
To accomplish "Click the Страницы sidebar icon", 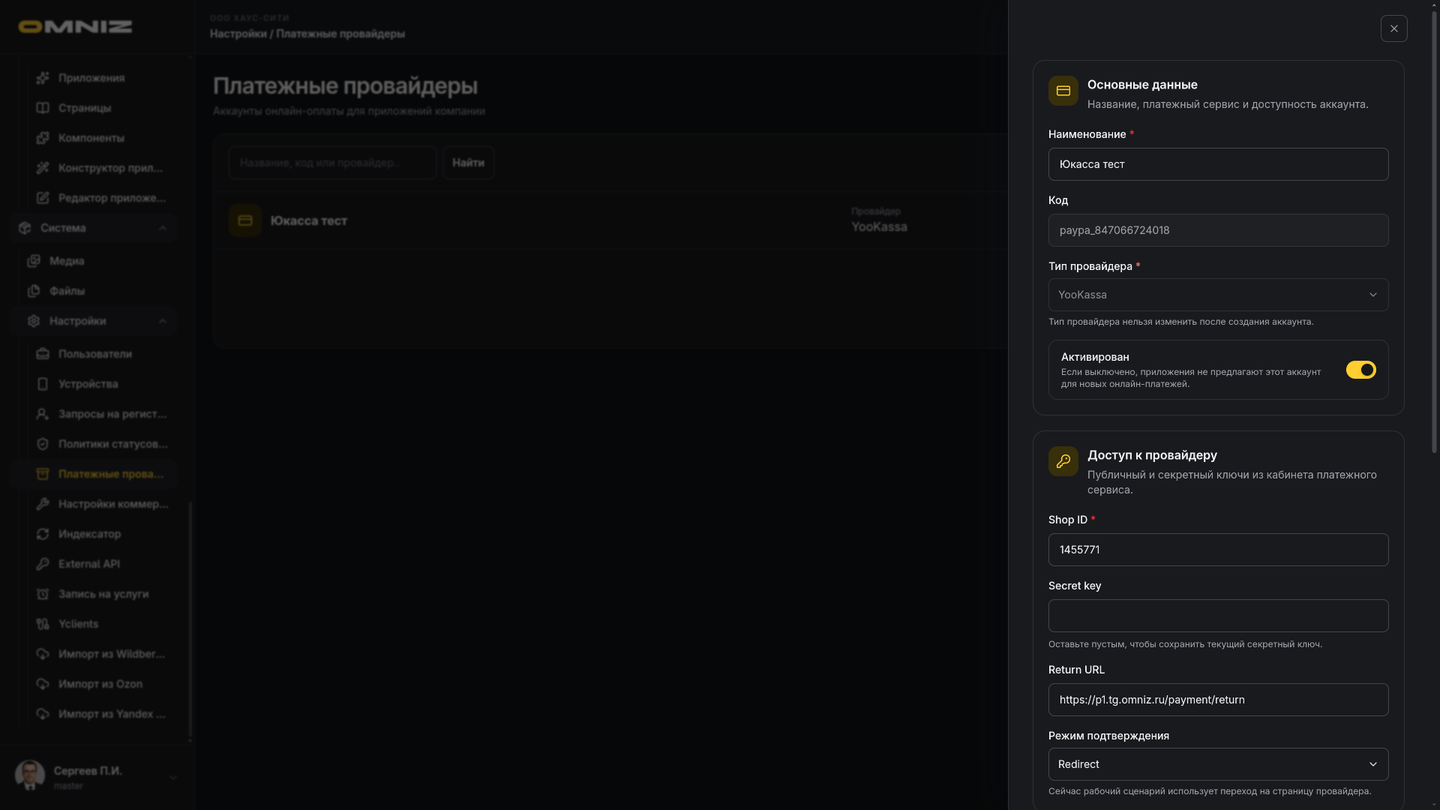I will [x=42, y=108].
